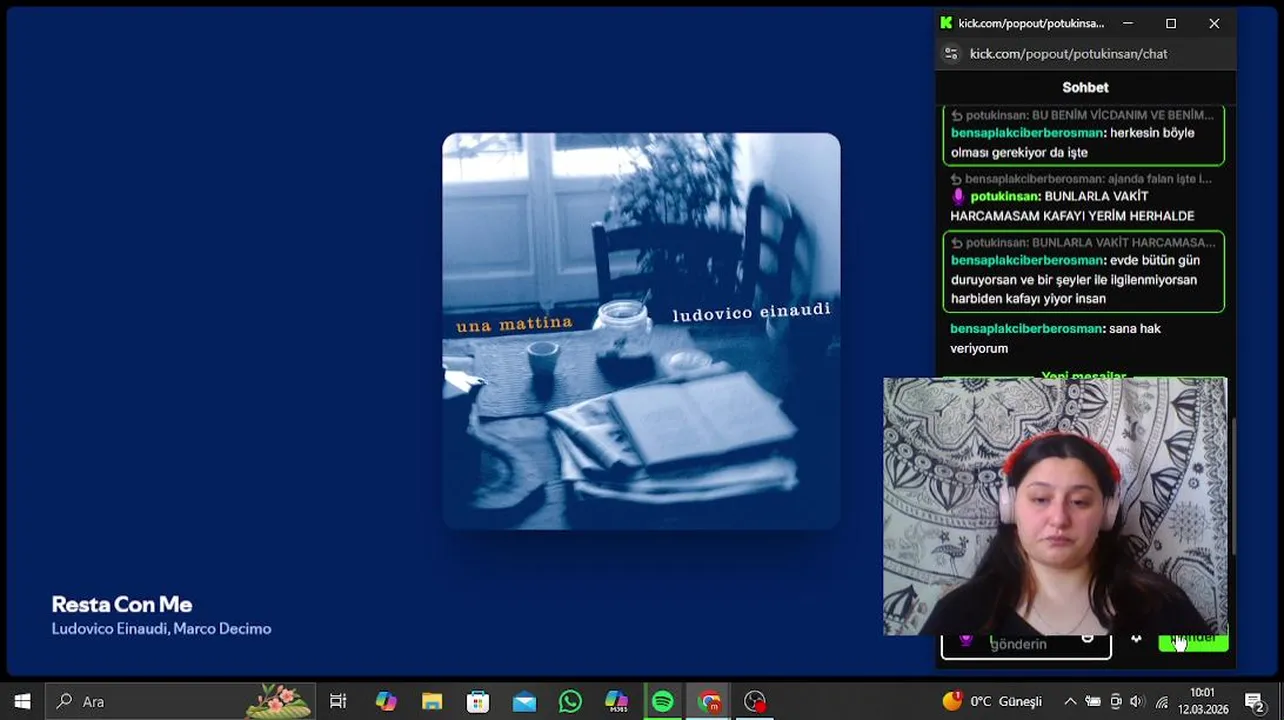The width and height of the screenshot is (1284, 720).
Task: Open File Explorer from the taskbar
Action: tap(432, 701)
